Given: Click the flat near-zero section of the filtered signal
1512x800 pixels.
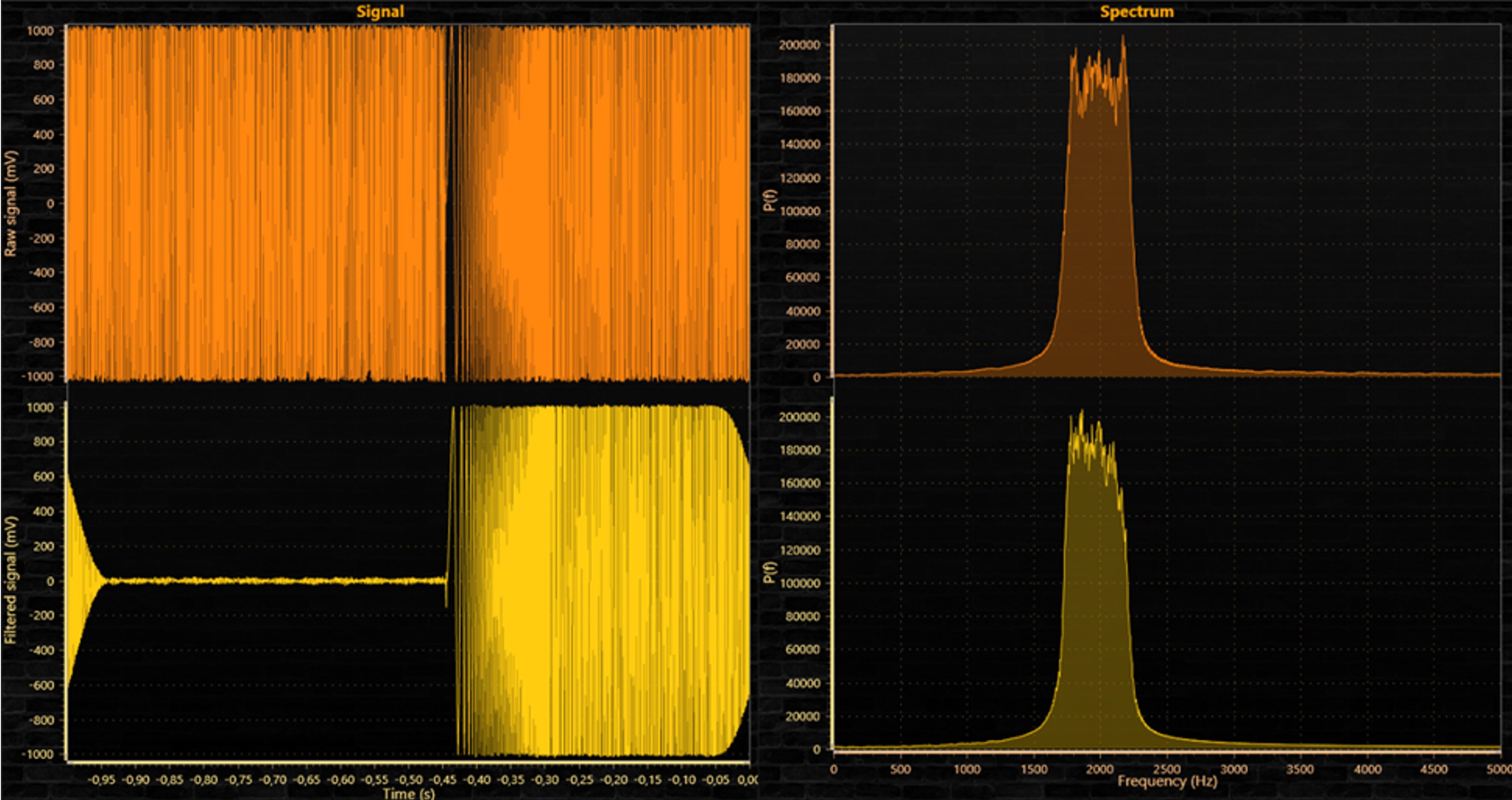Looking at the screenshot, I should click(276, 580).
